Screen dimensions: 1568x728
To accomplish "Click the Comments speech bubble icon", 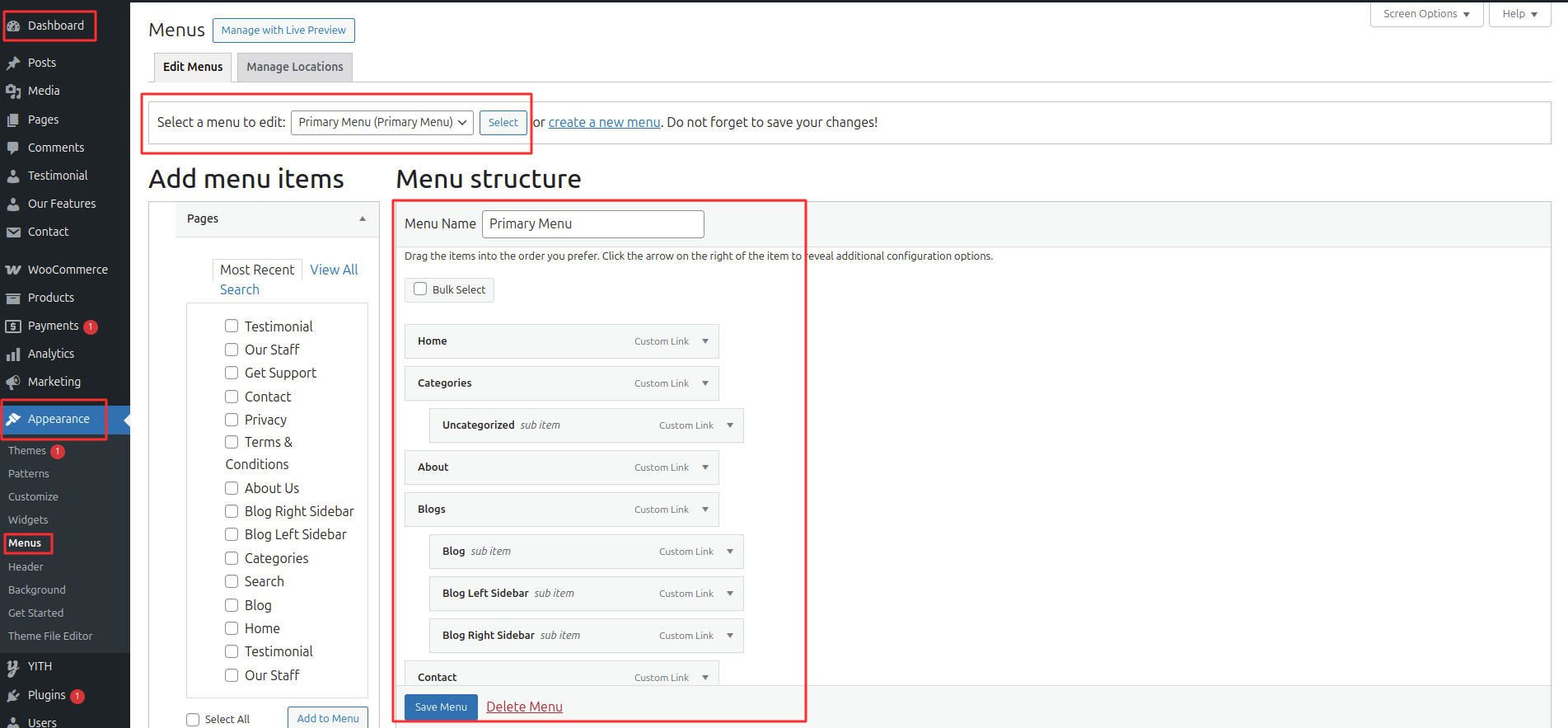I will pyautogui.click(x=13, y=148).
